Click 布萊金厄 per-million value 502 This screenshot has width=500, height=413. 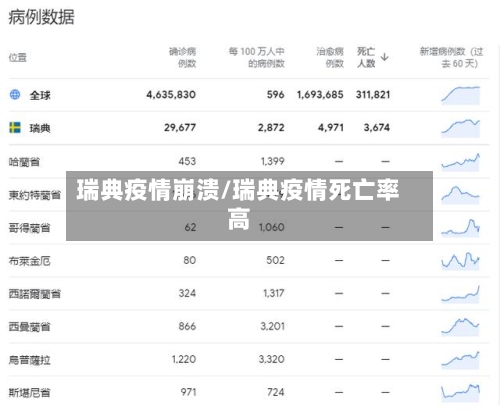(x=275, y=260)
